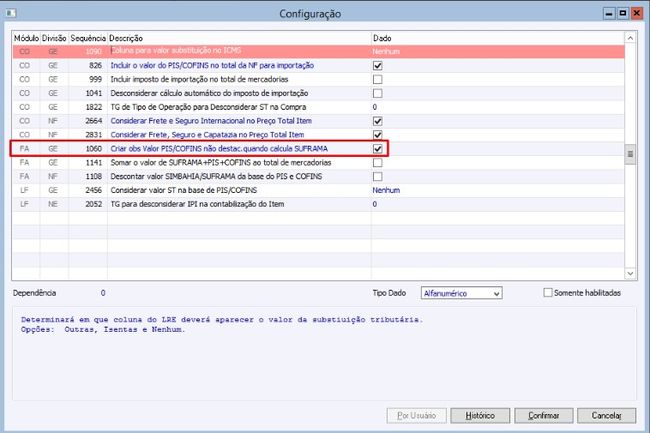Click the Nenhum value for sequence 2456
The width and height of the screenshot is (650, 433).
[x=386, y=190]
